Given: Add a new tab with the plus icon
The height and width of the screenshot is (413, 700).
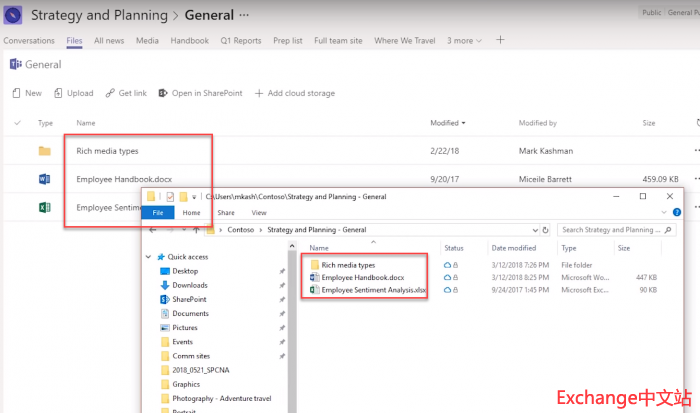Looking at the screenshot, I should pyautogui.click(x=501, y=41).
